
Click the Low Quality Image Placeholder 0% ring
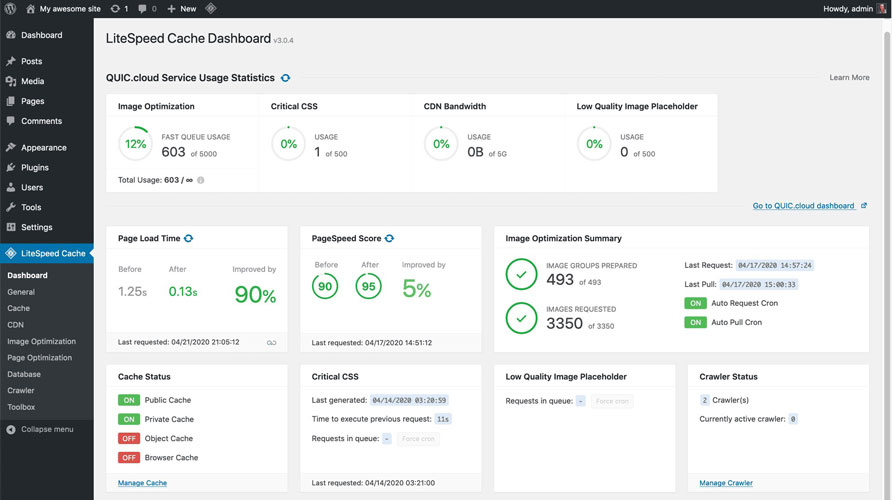[594, 144]
